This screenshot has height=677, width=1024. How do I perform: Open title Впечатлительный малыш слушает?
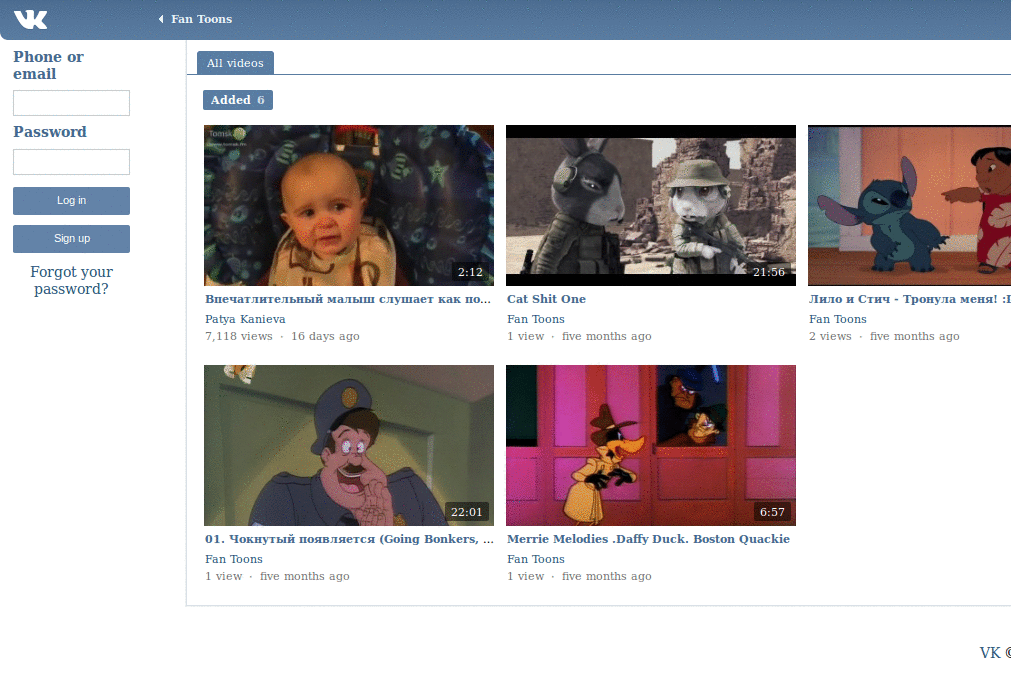pos(347,299)
